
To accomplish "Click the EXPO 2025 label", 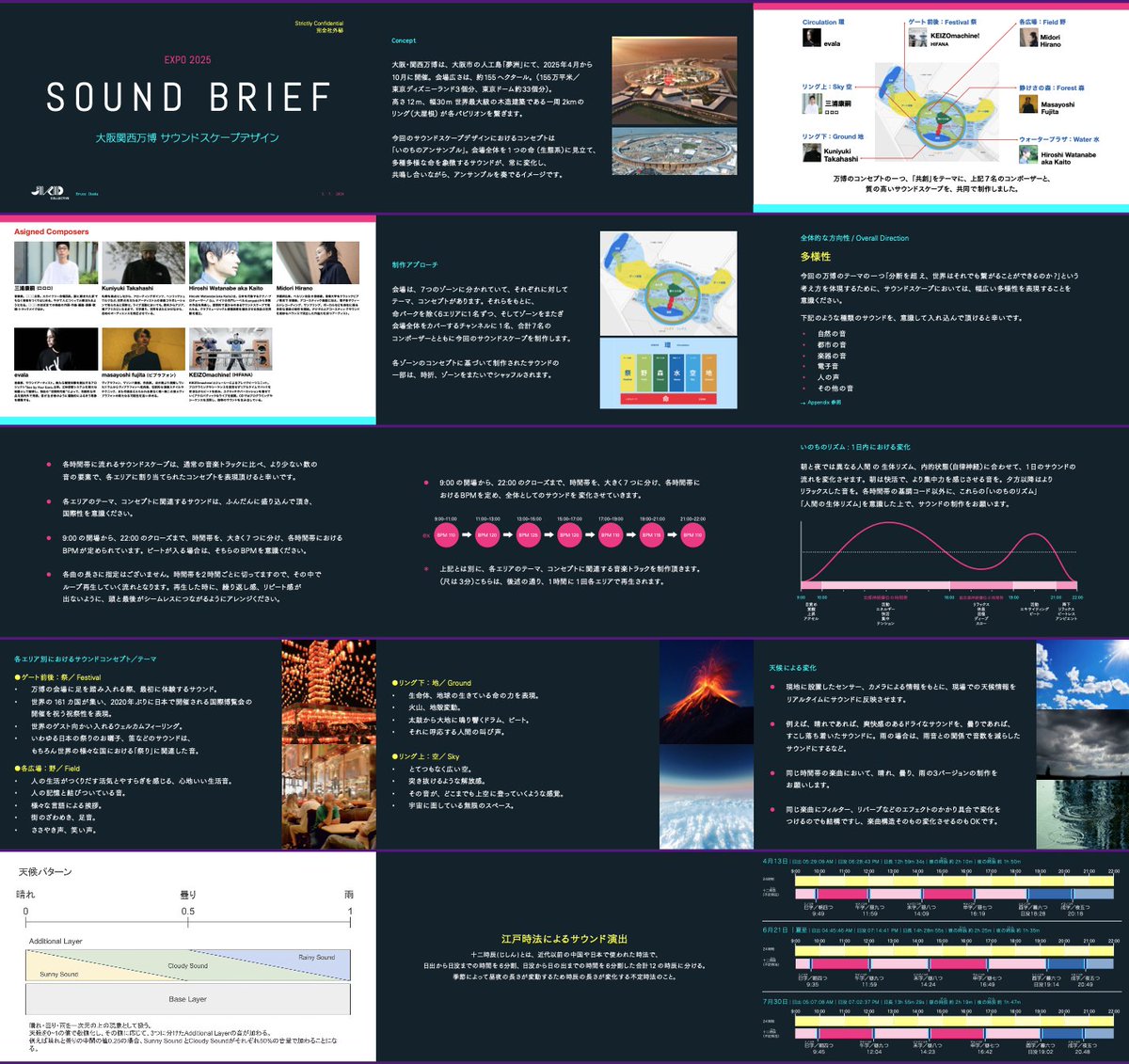I will 188,60.
